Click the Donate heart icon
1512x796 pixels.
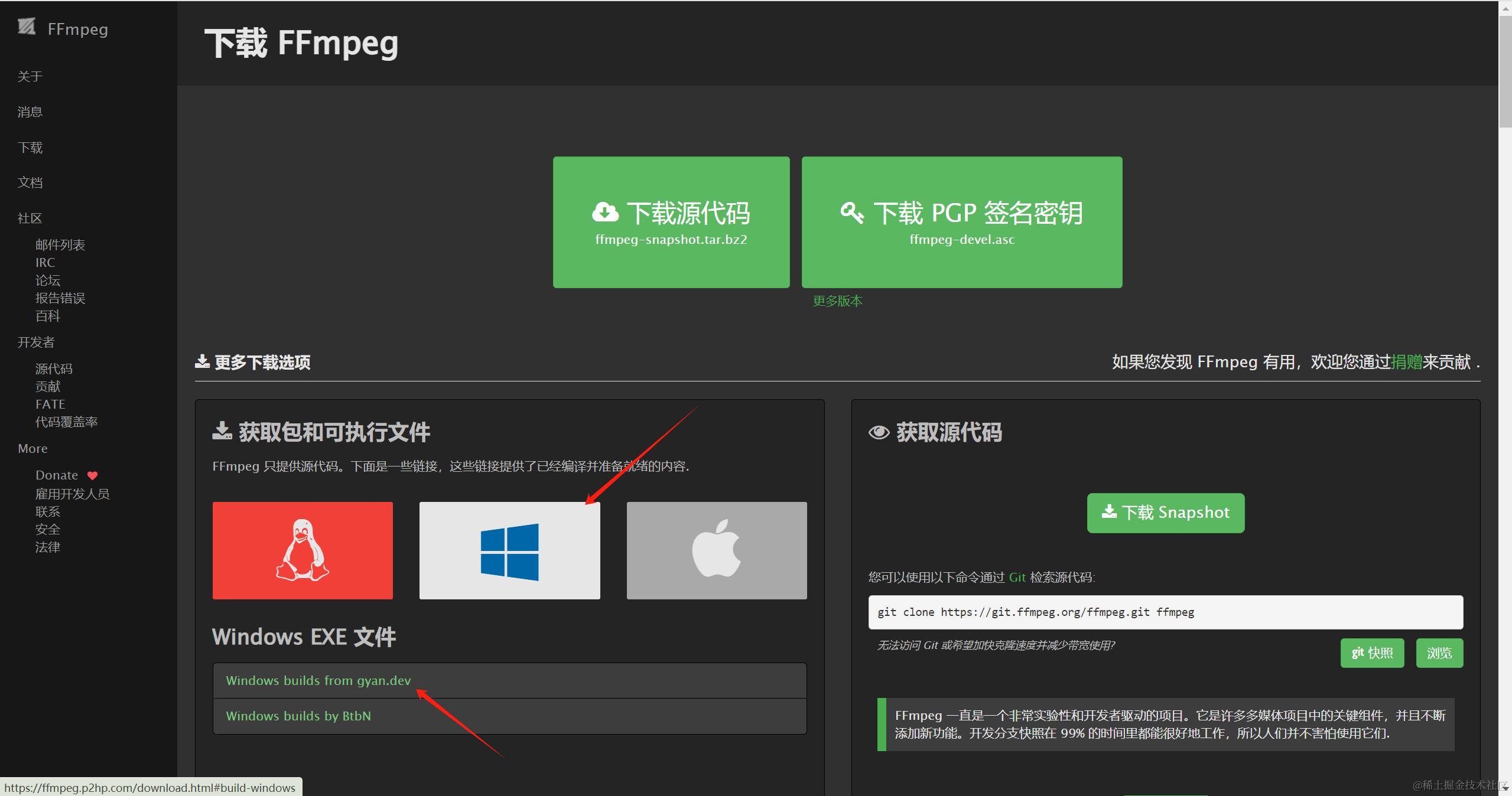pos(92,475)
